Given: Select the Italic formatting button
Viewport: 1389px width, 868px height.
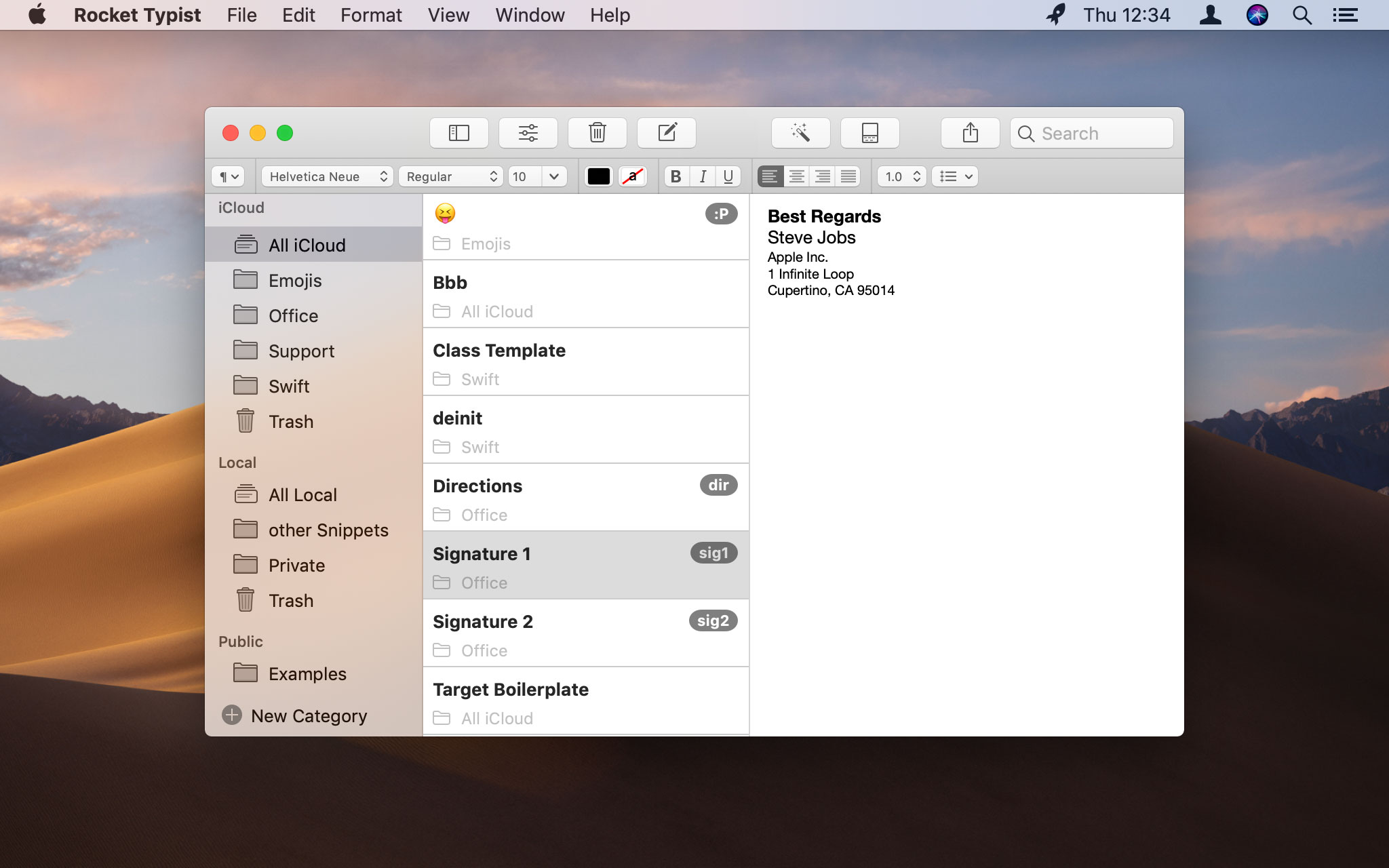Looking at the screenshot, I should pos(702,176).
